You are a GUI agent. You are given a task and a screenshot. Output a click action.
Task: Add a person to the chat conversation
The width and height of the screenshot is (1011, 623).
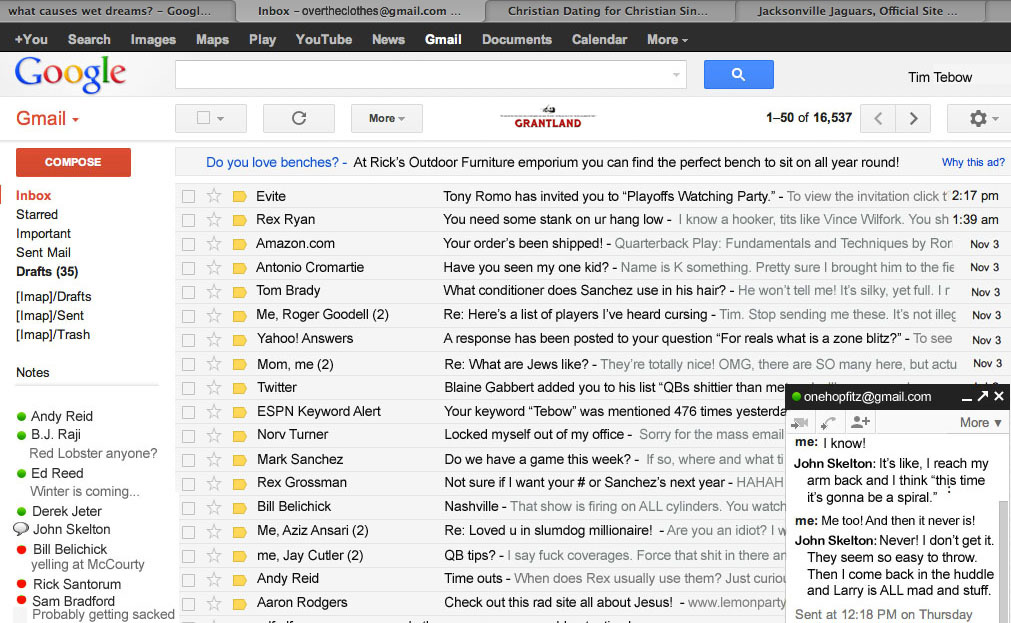[858, 422]
